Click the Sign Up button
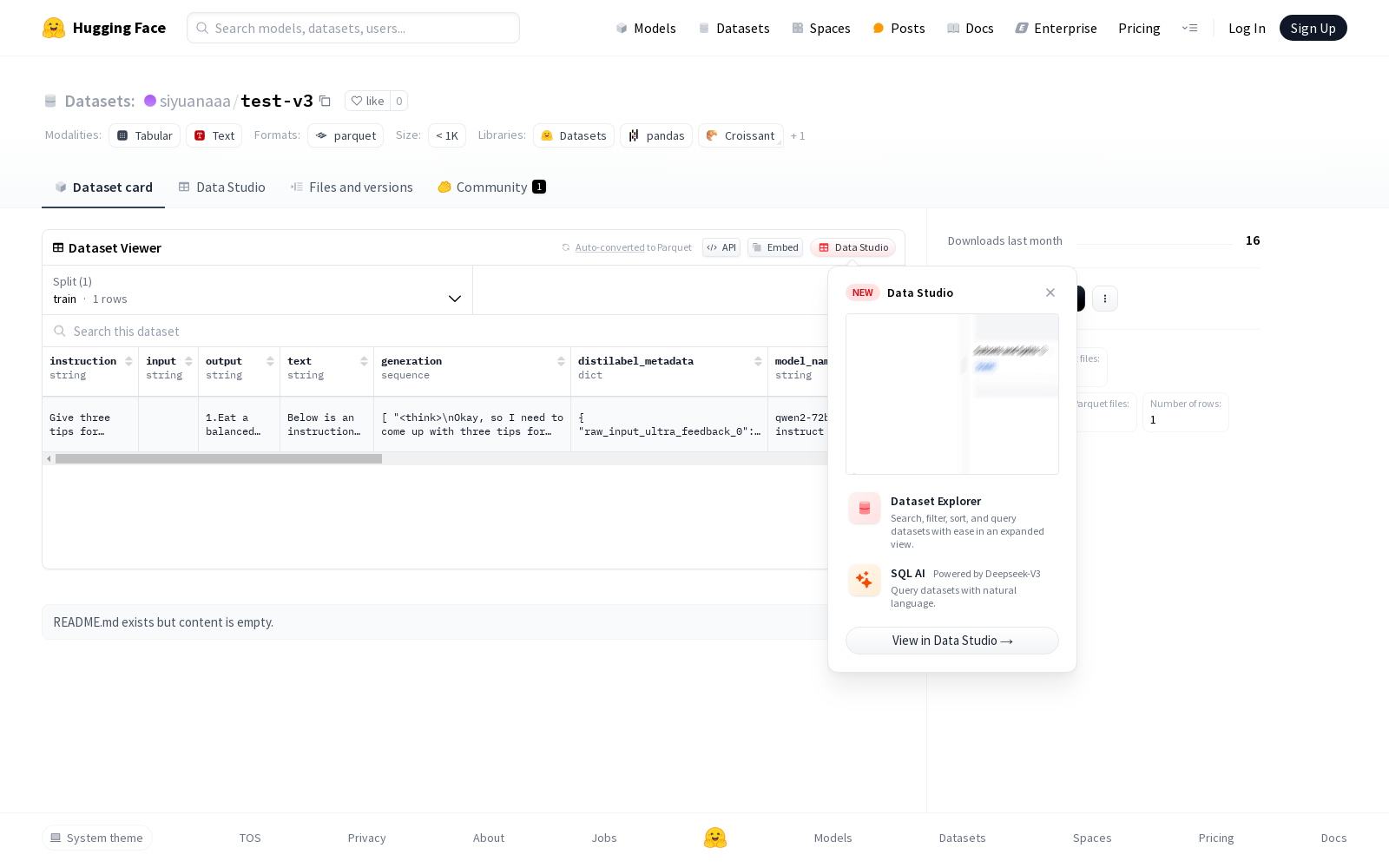Screen dimensions: 1389x868 tap(1313, 28)
